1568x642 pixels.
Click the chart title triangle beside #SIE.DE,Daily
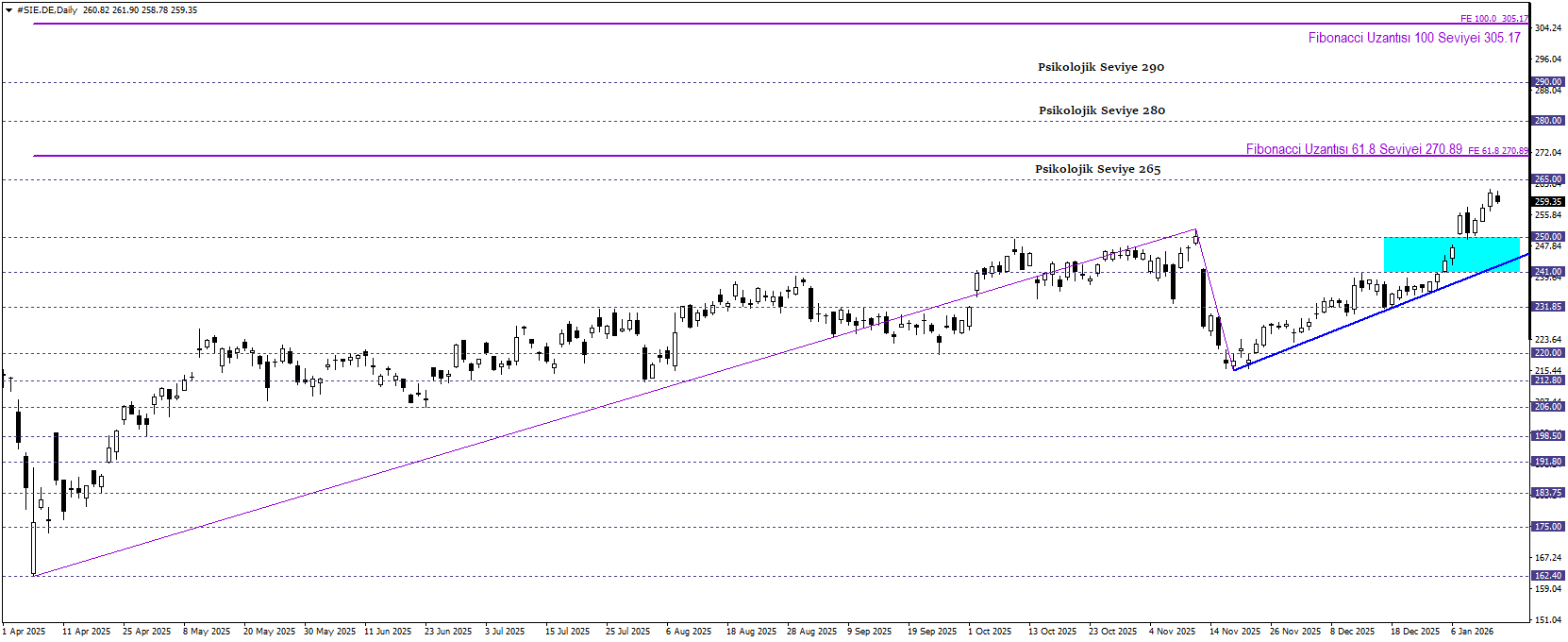(x=10, y=10)
